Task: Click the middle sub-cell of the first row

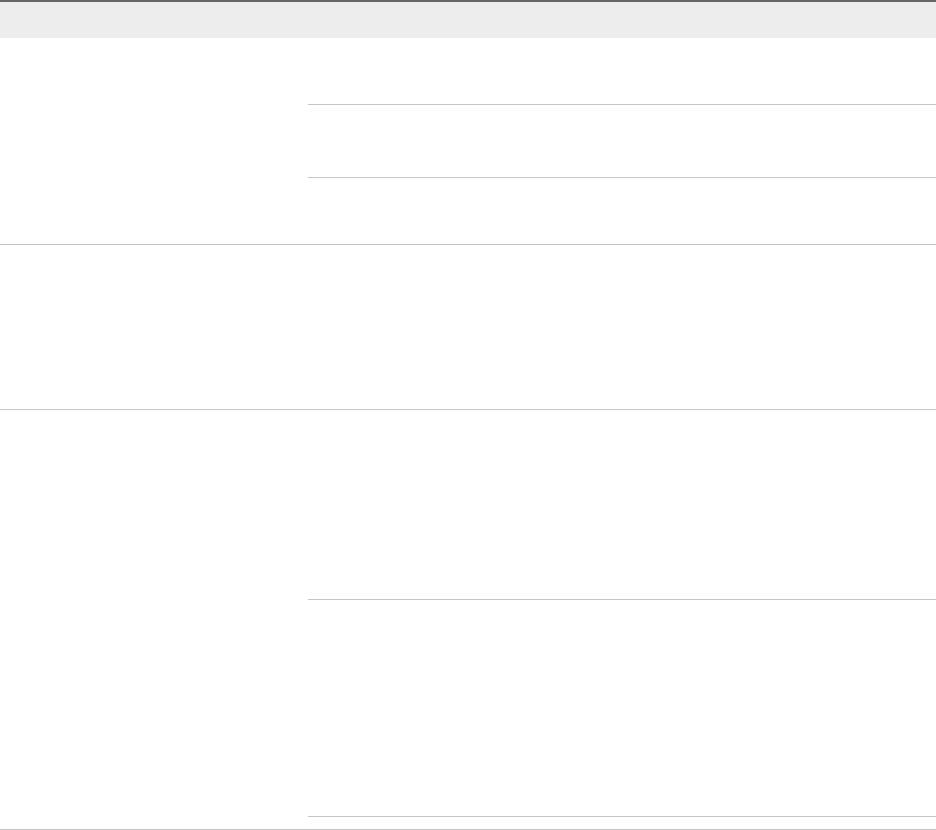Action: pyautogui.click(x=621, y=141)
